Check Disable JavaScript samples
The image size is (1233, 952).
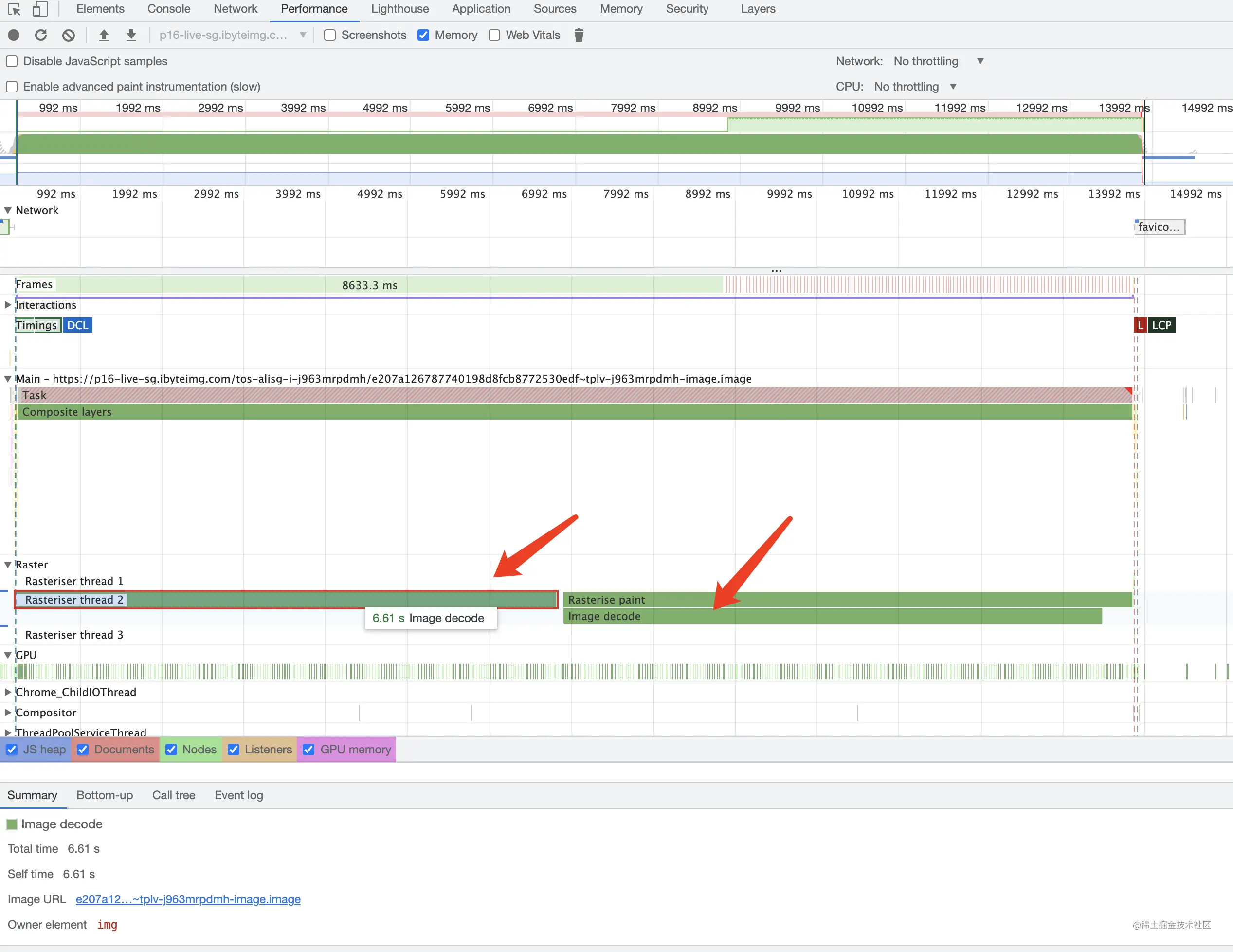point(12,61)
